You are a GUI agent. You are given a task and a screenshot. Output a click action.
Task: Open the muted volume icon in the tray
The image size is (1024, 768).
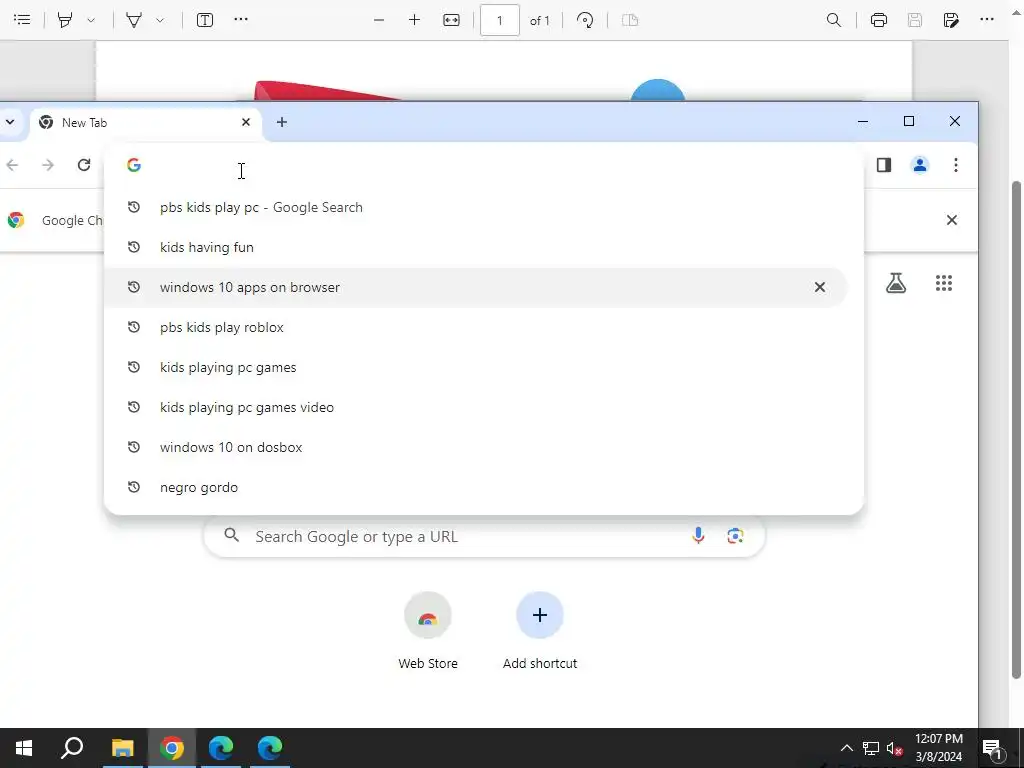(x=895, y=748)
